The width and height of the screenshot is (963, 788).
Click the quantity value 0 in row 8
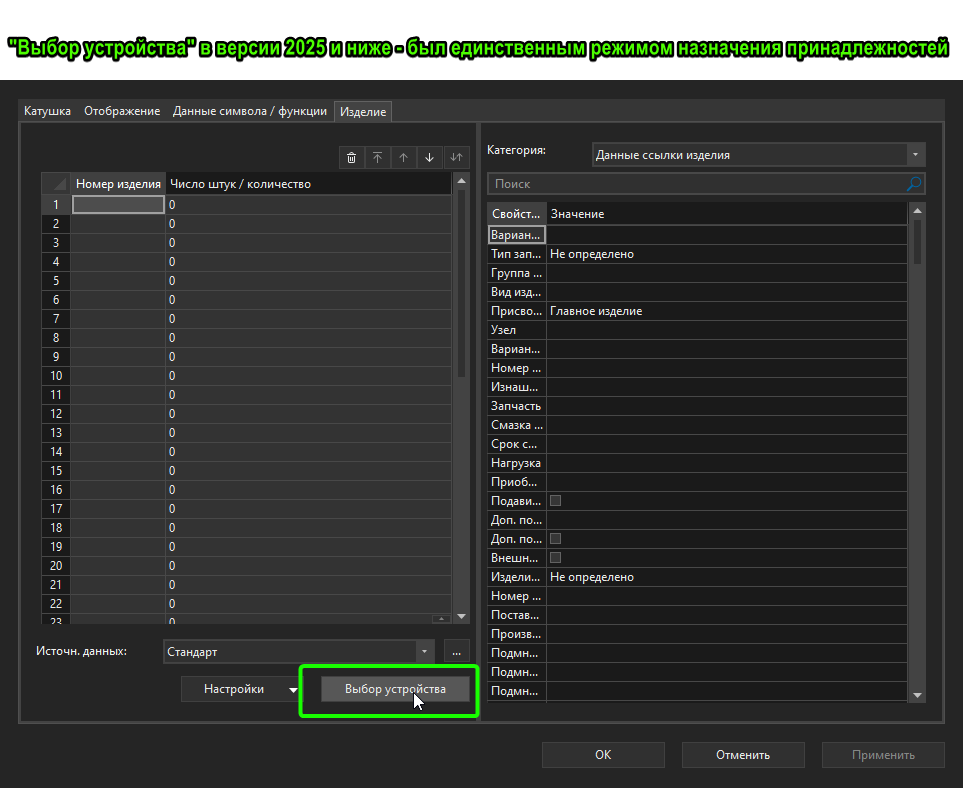click(x=308, y=338)
